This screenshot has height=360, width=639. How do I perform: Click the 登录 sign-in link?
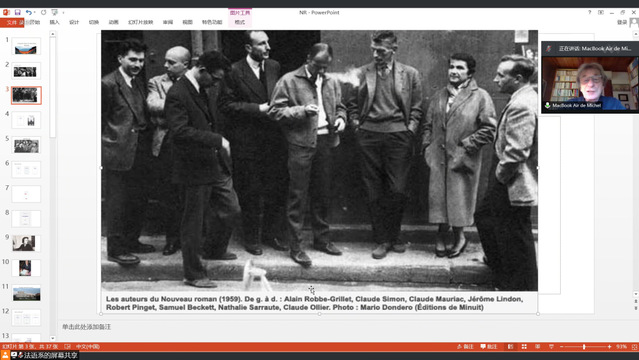622,22
